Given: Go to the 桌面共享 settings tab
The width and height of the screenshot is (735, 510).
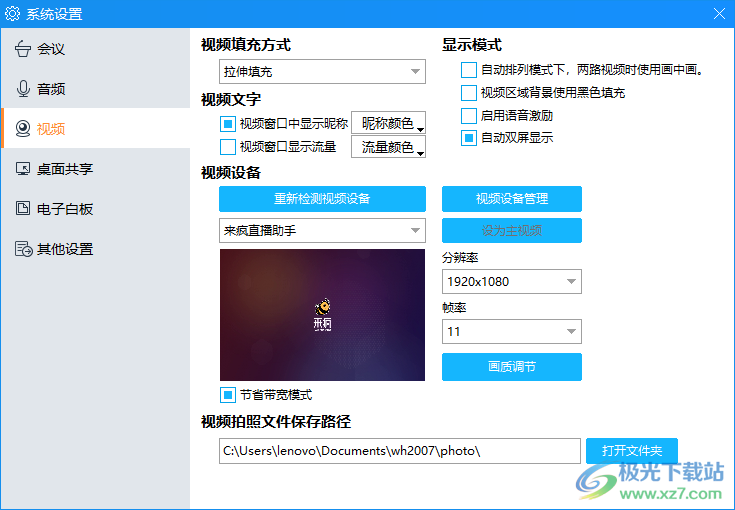Looking at the screenshot, I should coord(96,169).
